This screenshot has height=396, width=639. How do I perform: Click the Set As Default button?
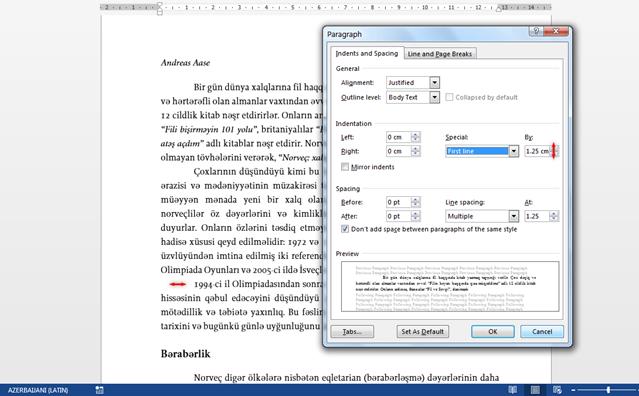pos(423,332)
